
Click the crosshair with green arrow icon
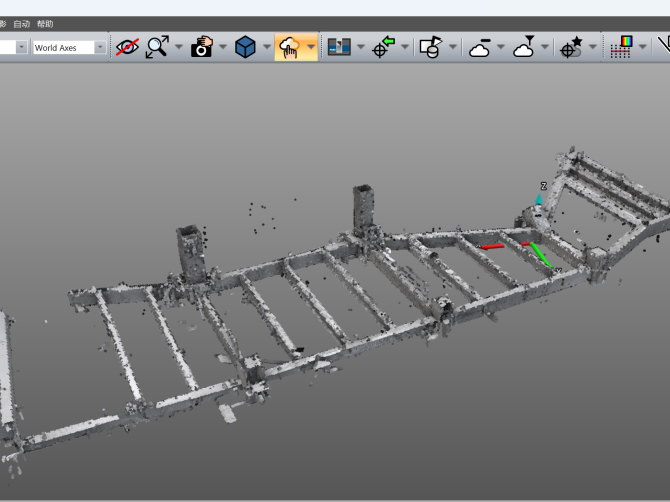[384, 47]
